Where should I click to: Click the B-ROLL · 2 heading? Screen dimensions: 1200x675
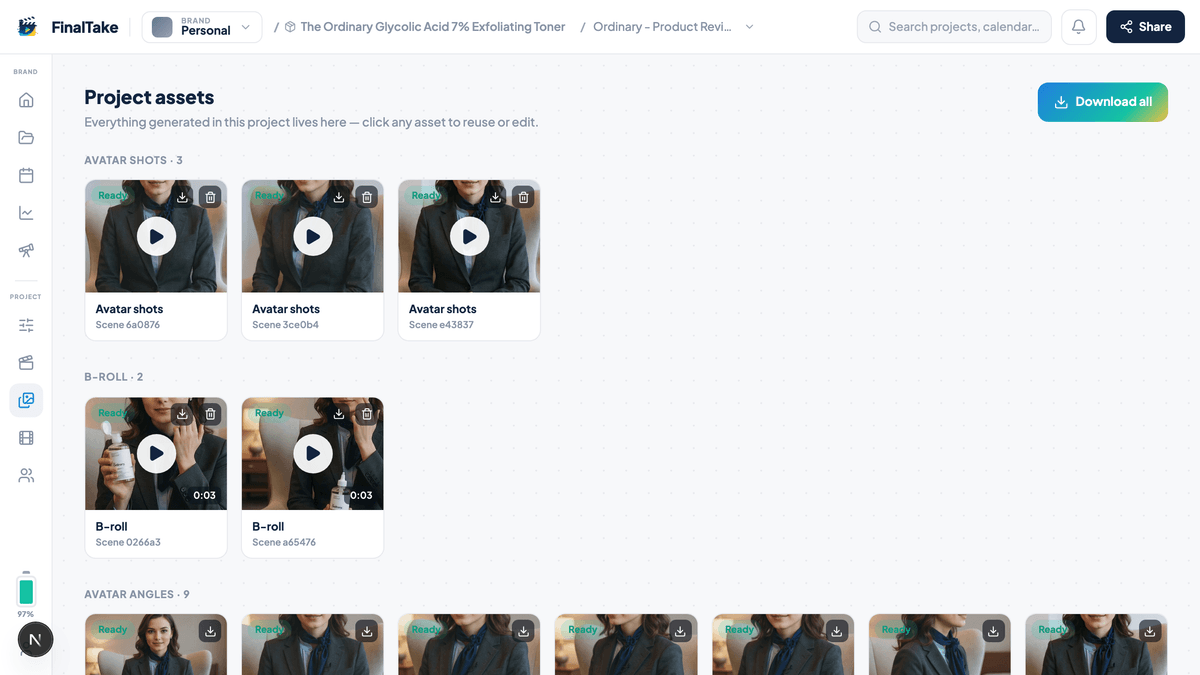(113, 377)
